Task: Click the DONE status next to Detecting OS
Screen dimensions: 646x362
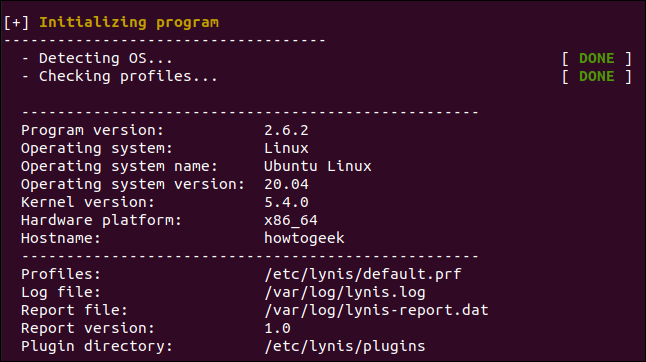Action: pyautogui.click(x=597, y=58)
